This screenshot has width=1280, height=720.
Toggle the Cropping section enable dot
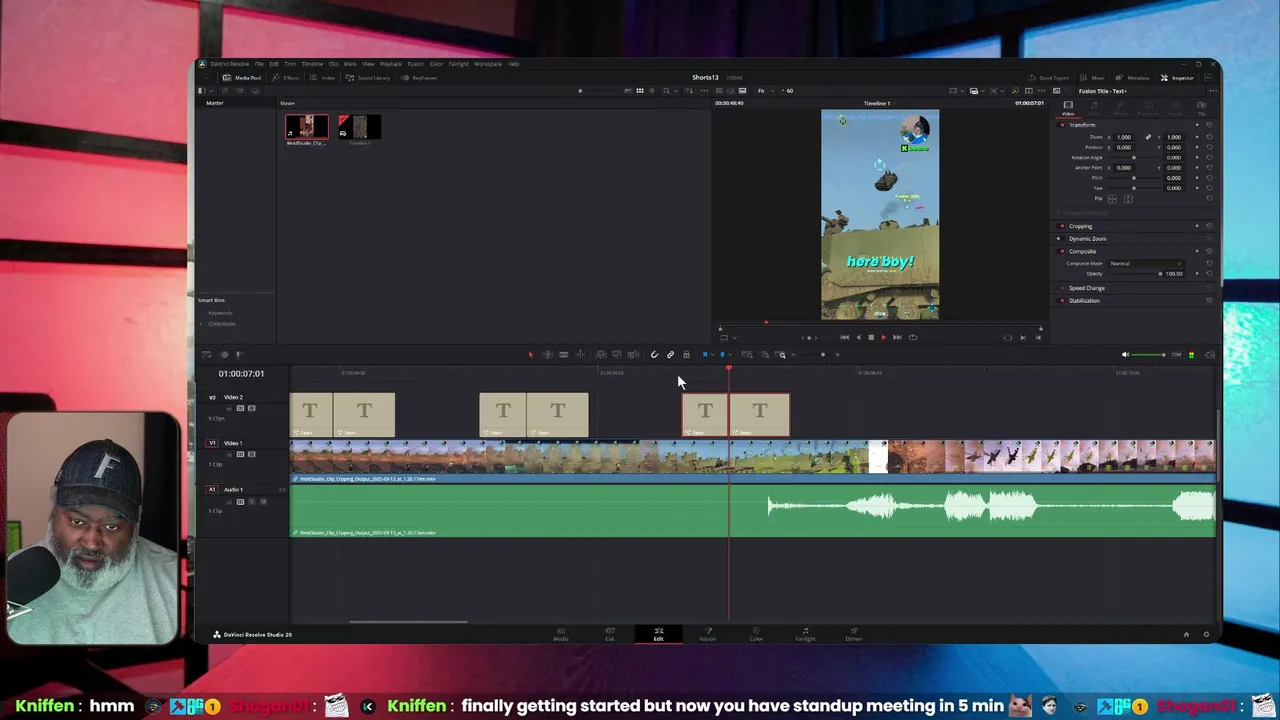[x=1062, y=226]
